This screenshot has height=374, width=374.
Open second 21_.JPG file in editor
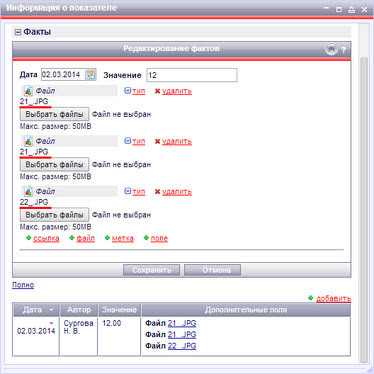tap(34, 152)
